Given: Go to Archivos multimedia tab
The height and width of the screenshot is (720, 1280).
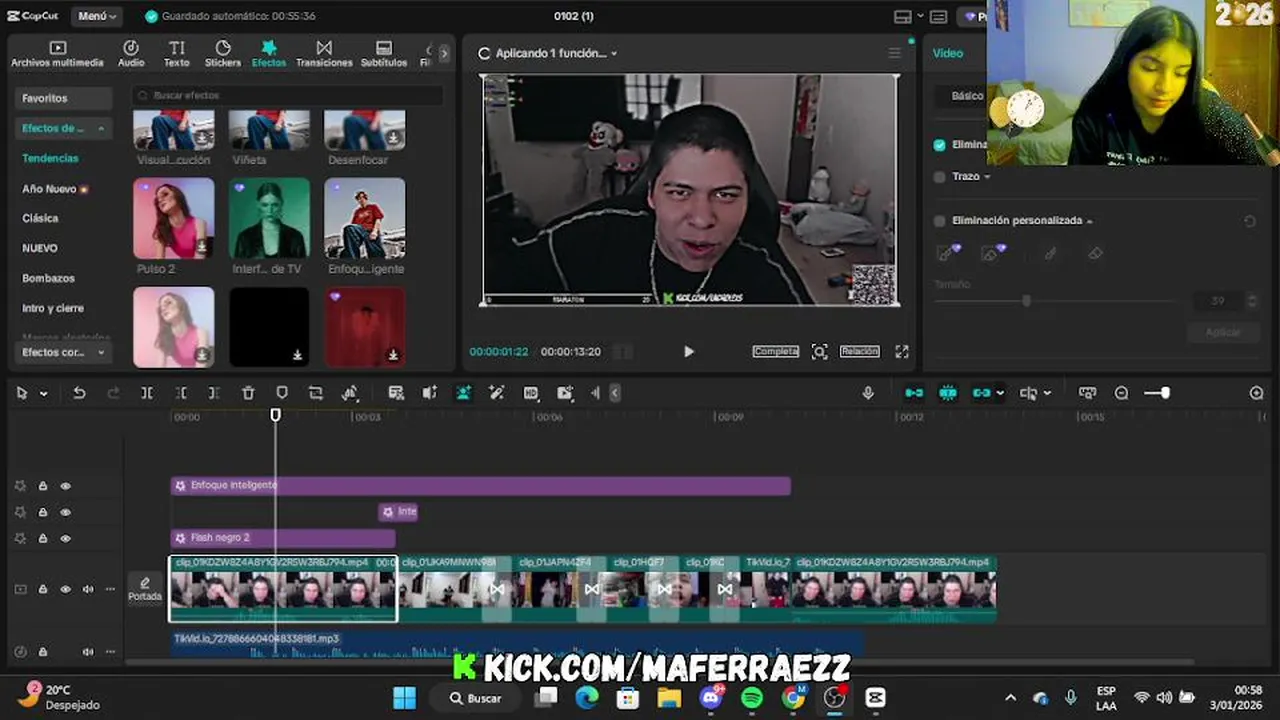Looking at the screenshot, I should 57,53.
